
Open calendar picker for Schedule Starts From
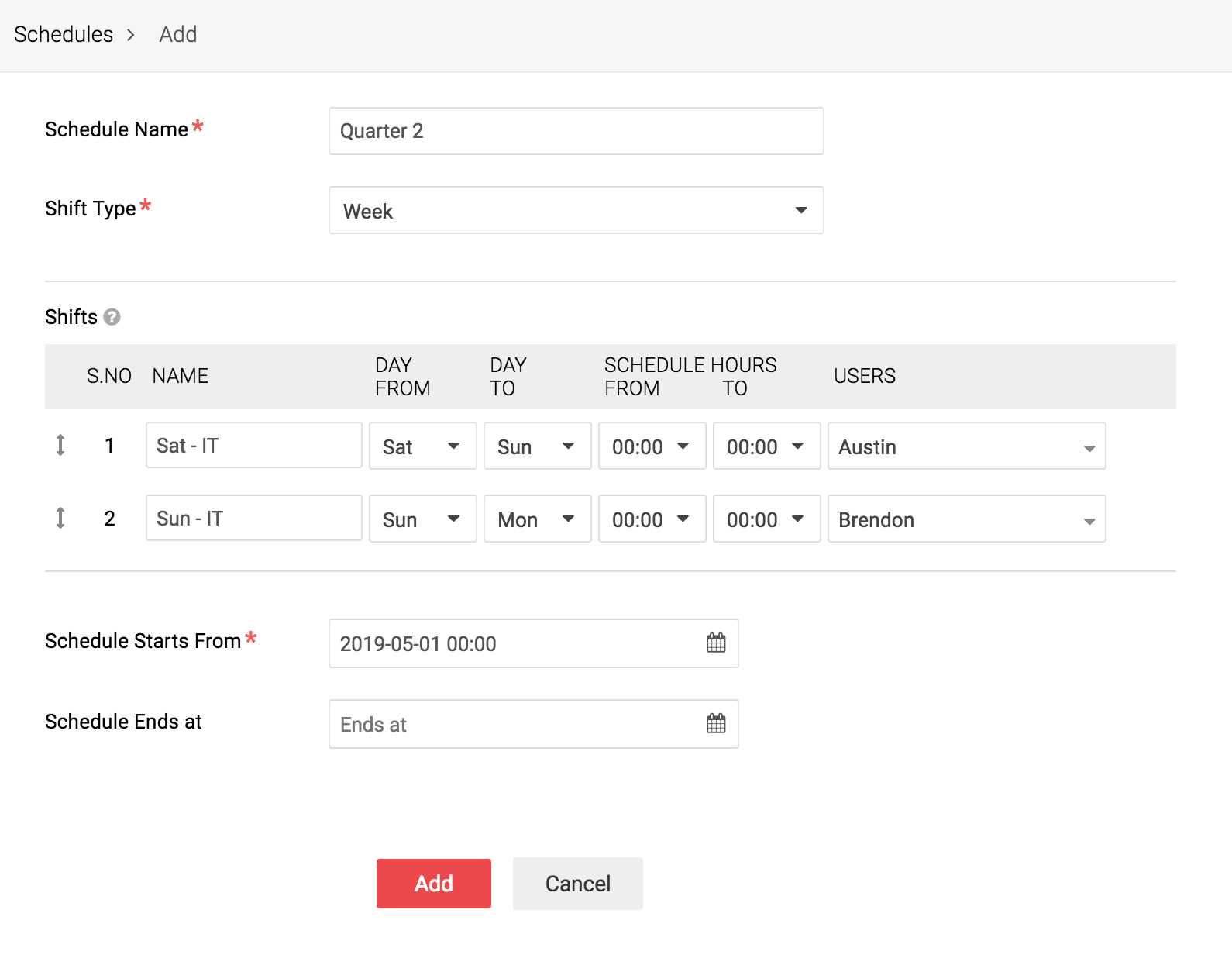point(716,643)
